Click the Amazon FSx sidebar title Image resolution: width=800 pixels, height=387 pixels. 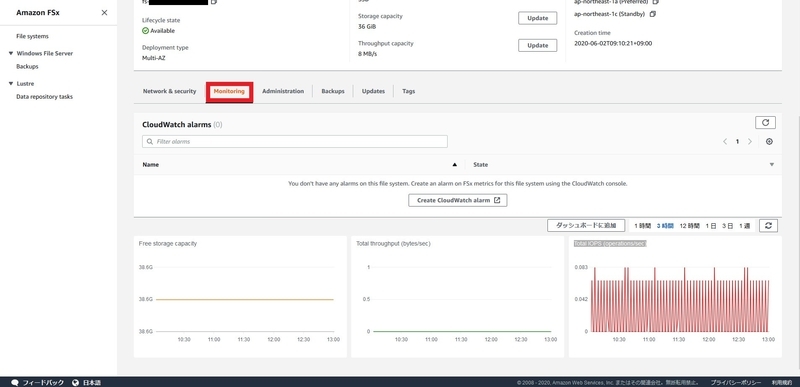click(38, 13)
